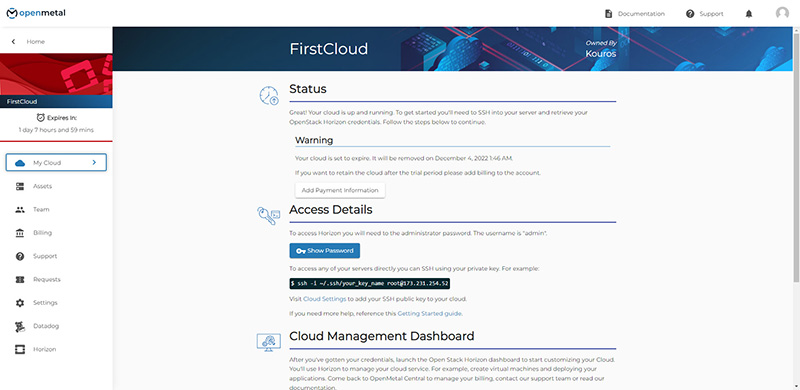Click Add Payment Information button

(x=340, y=190)
